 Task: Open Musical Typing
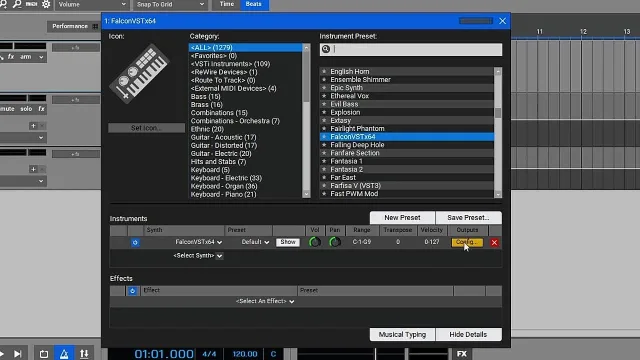point(402,334)
